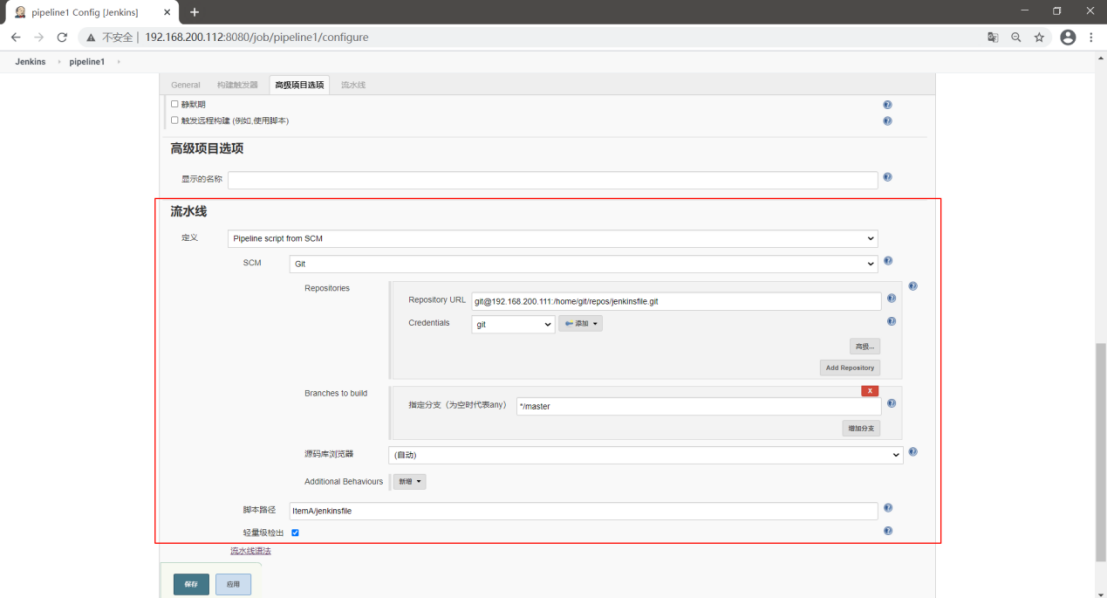
Task: Uncheck the 轻量级检出 checkbox
Action: [x=295, y=533]
